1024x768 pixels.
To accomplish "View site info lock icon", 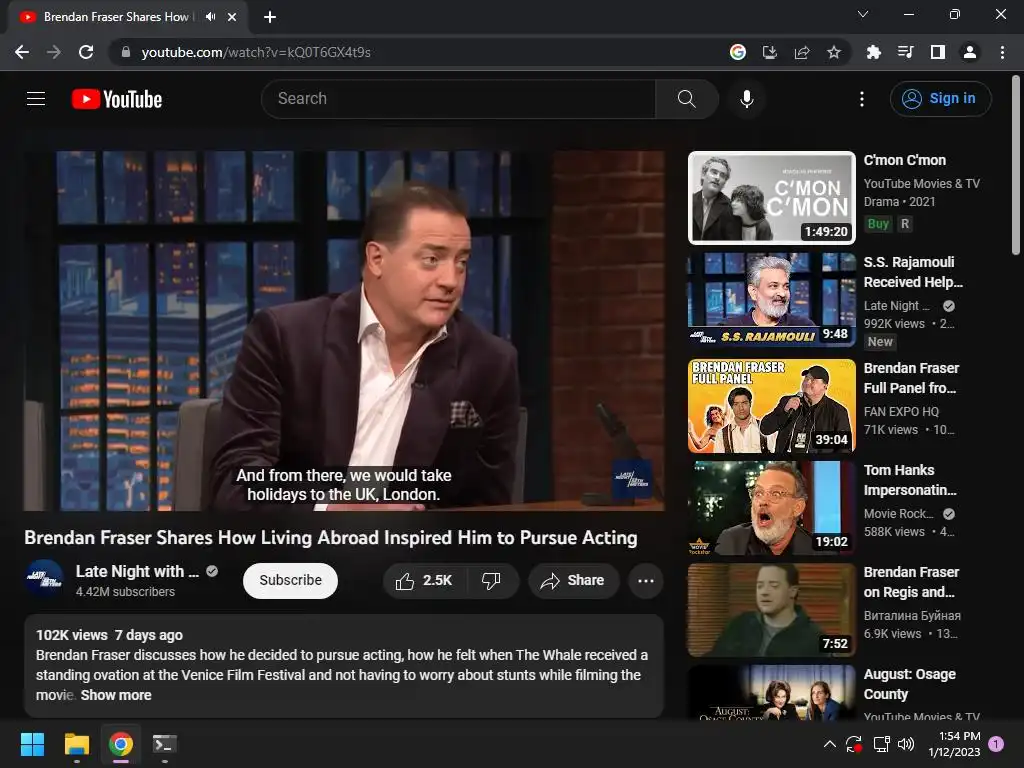I will (x=126, y=52).
